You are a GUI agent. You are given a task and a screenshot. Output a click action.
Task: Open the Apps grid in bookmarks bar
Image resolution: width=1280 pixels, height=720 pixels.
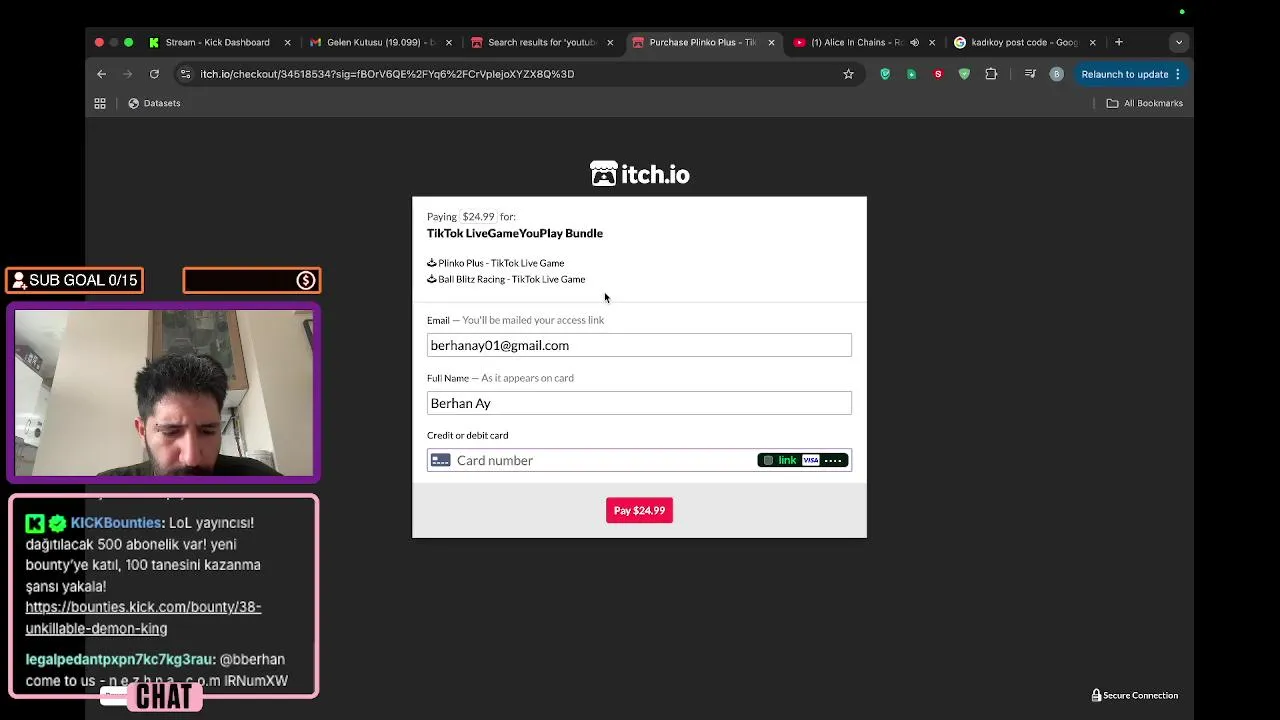[100, 103]
